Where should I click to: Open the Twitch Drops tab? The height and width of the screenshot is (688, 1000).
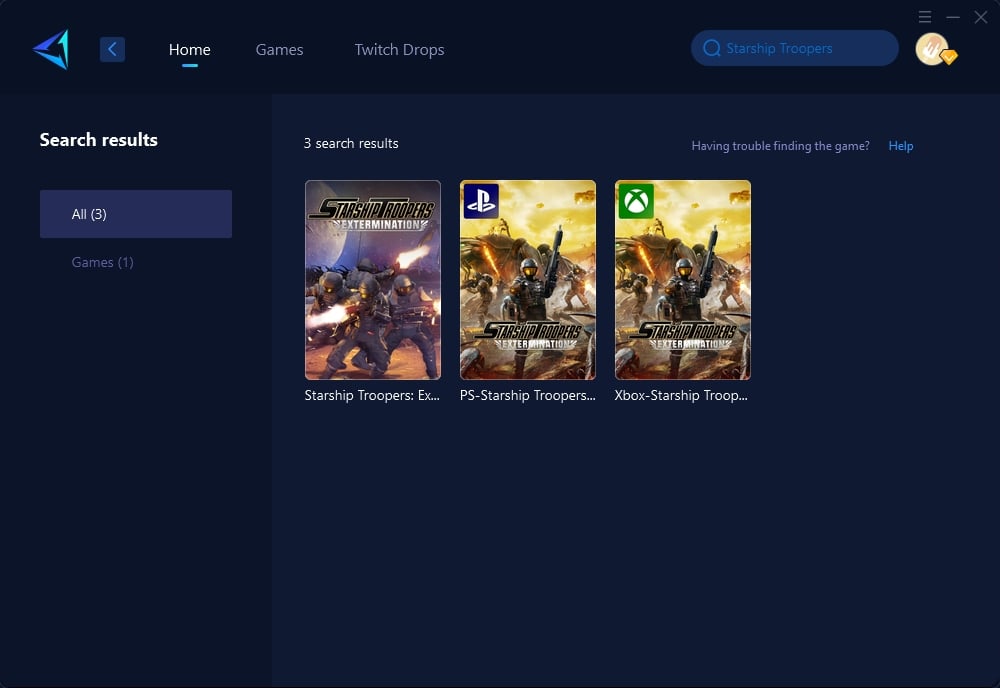[x=399, y=49]
